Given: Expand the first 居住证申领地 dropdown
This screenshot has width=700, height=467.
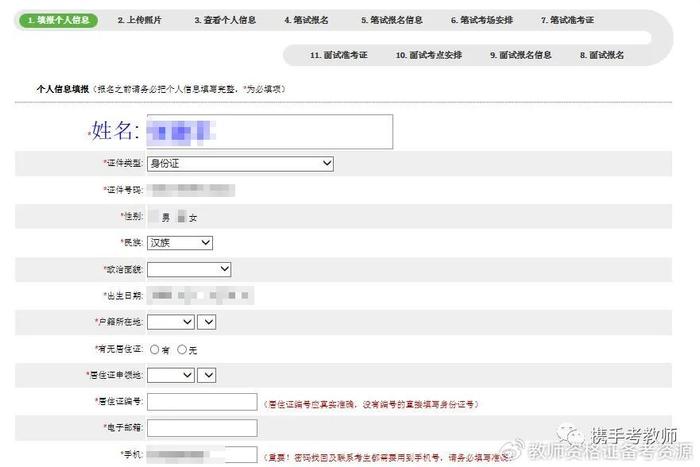Looking at the screenshot, I should 171,375.
